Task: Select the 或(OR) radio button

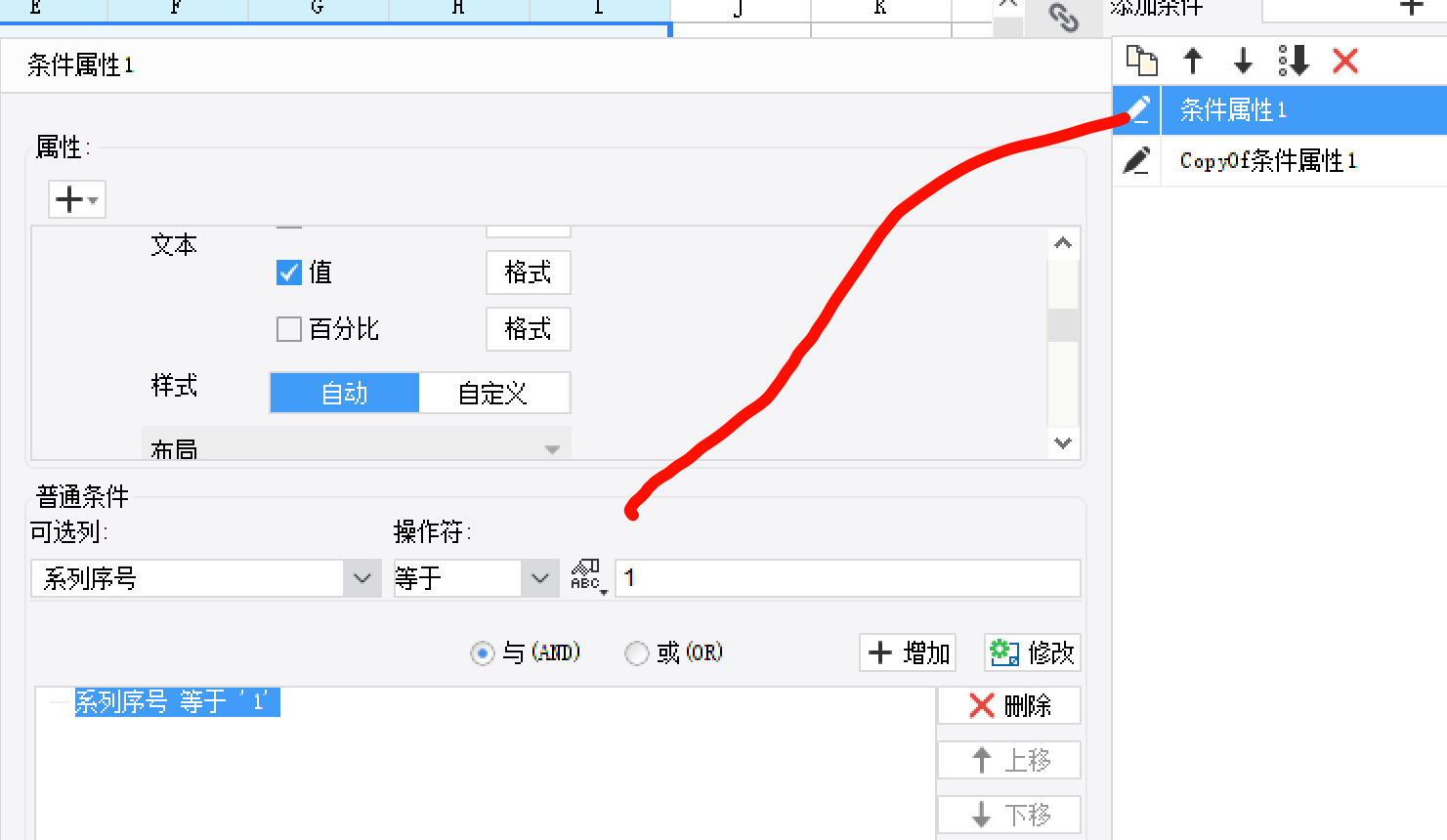Action: point(636,652)
